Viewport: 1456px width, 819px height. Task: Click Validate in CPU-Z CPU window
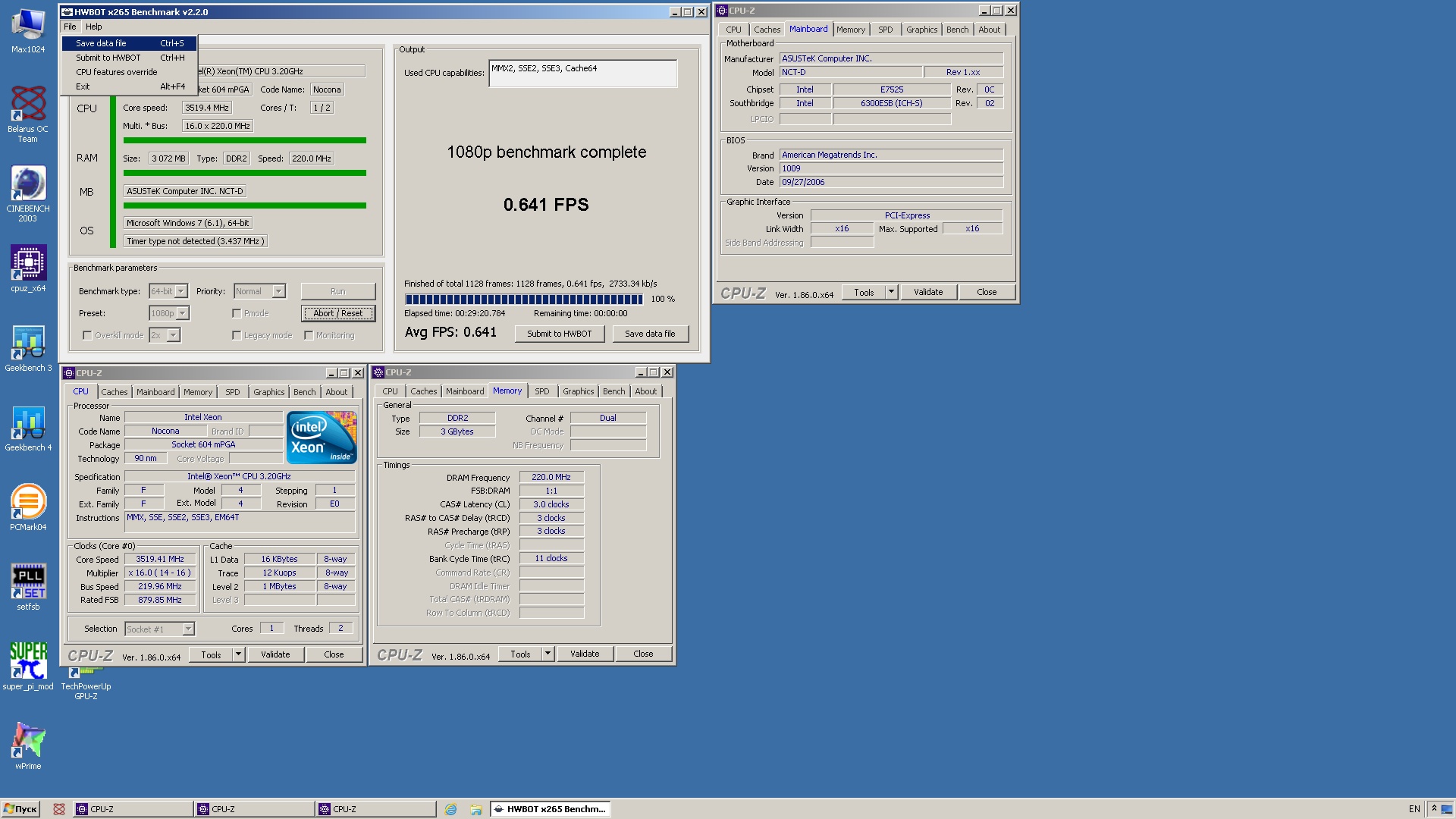275,654
